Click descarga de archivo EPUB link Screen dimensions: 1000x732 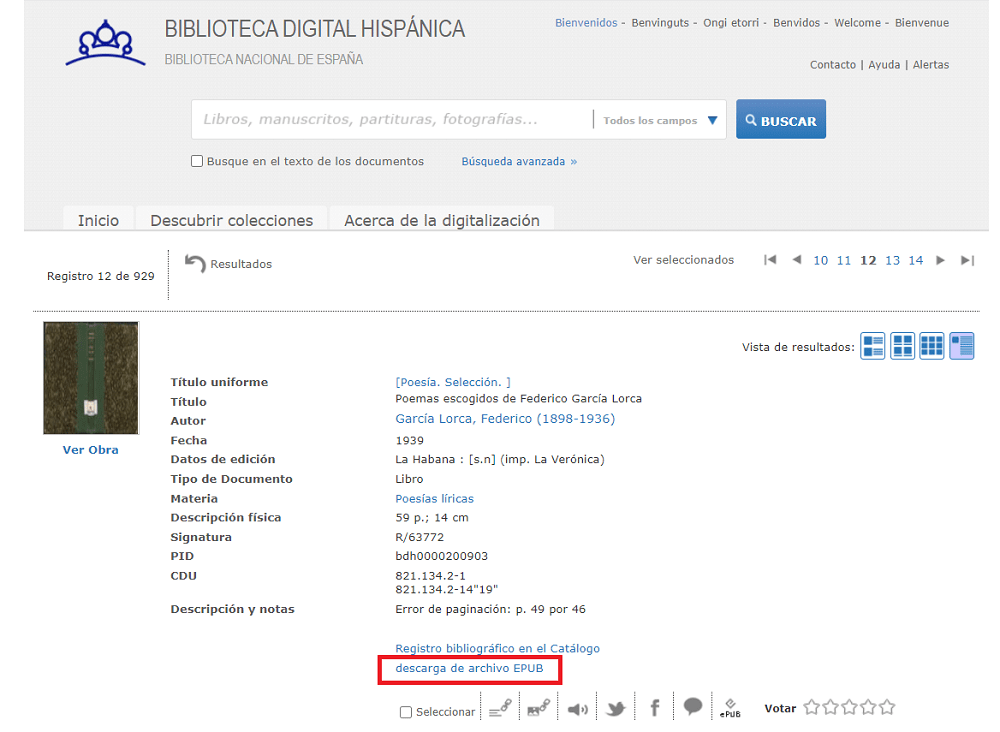pos(469,668)
